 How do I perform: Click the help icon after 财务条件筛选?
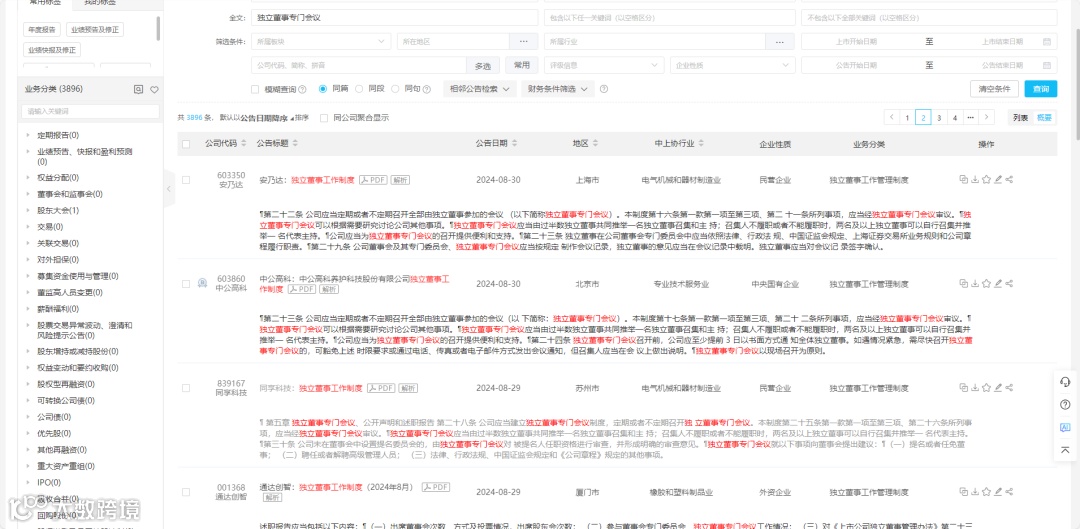pos(604,89)
